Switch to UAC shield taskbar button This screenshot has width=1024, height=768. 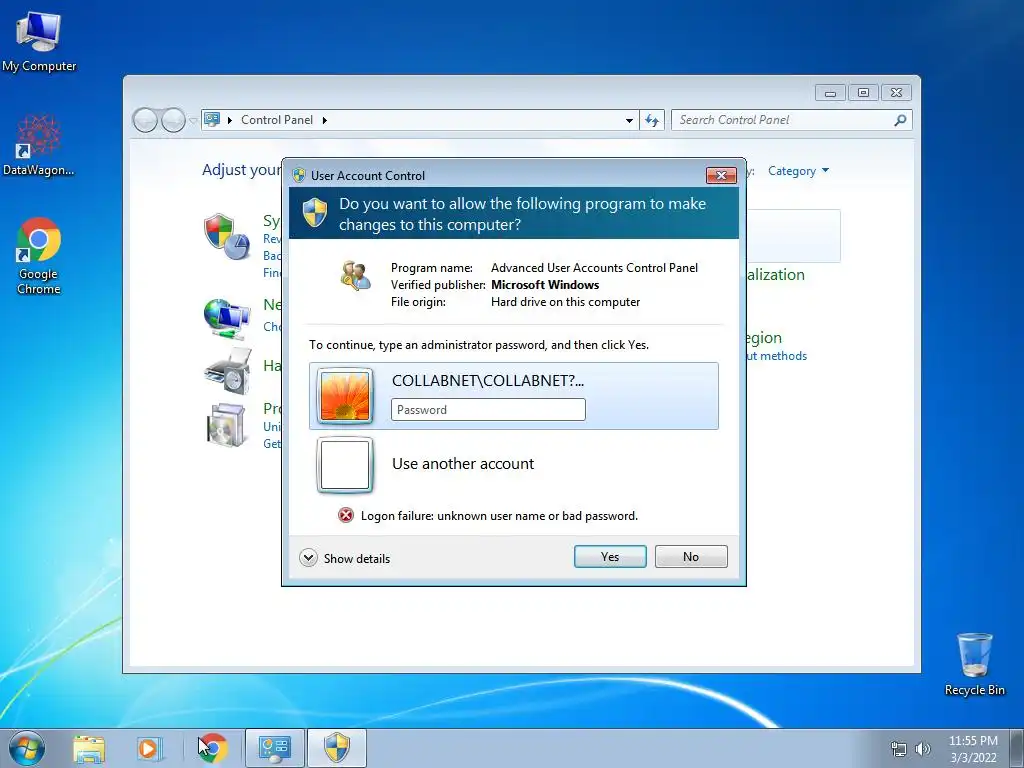[x=337, y=748]
